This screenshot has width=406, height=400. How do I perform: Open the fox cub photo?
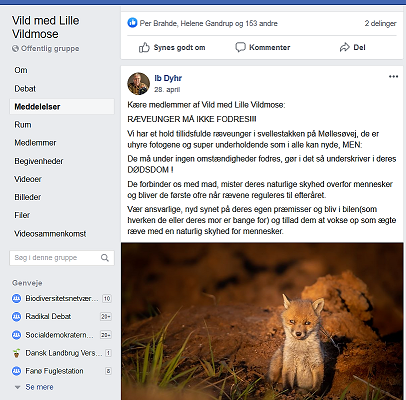tap(262, 321)
